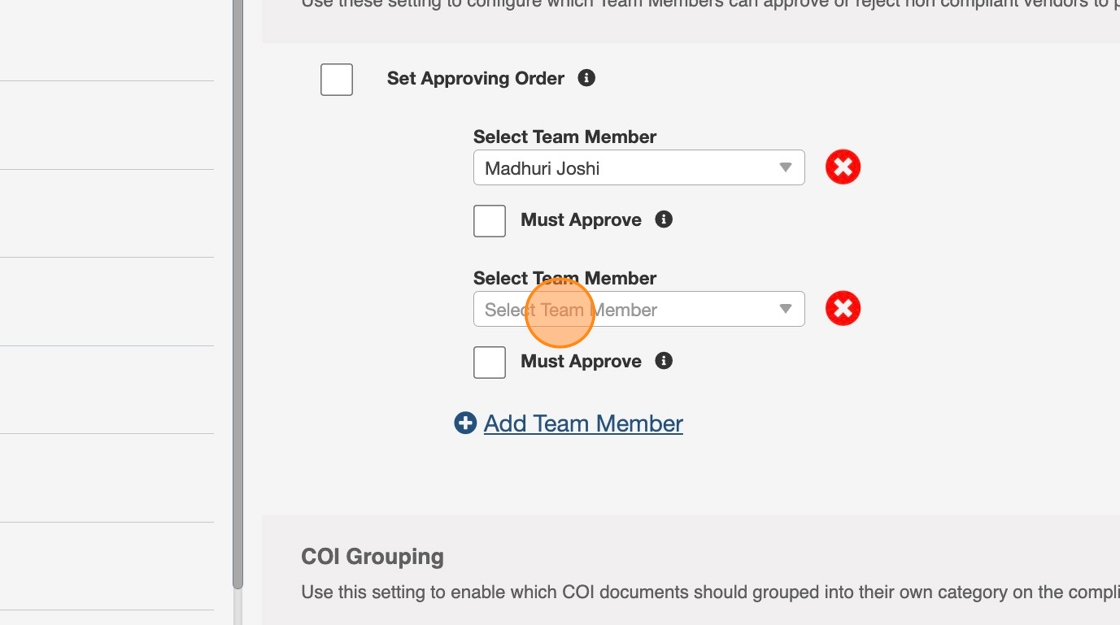Click the Add Team Member link
Viewport: 1120px width, 625px height.
point(583,424)
